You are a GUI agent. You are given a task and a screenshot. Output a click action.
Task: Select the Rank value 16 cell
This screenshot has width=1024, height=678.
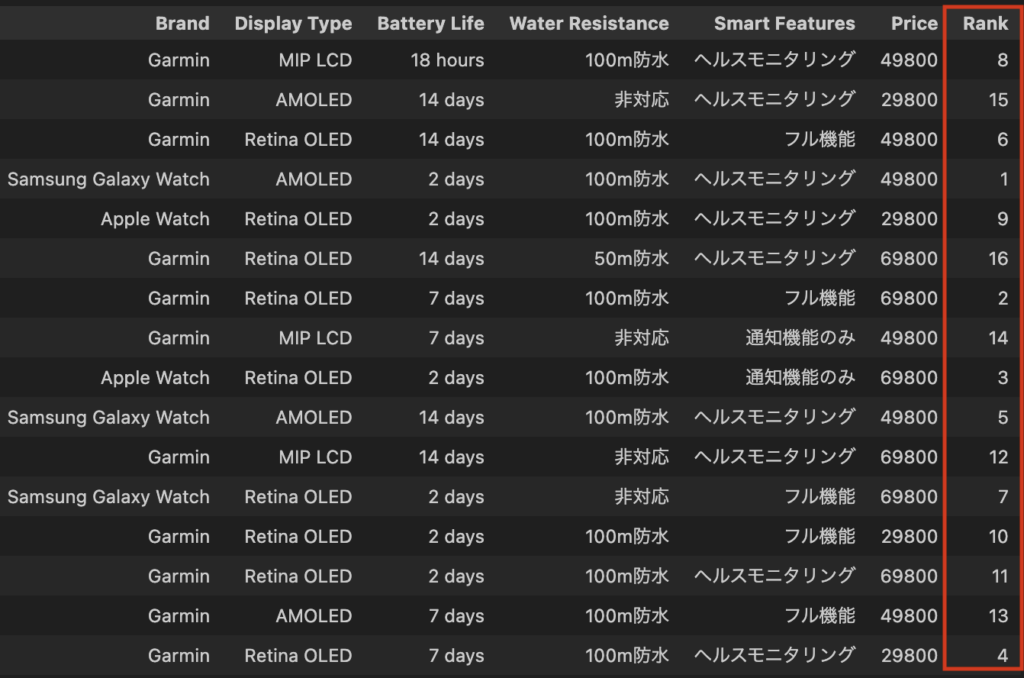click(999, 259)
